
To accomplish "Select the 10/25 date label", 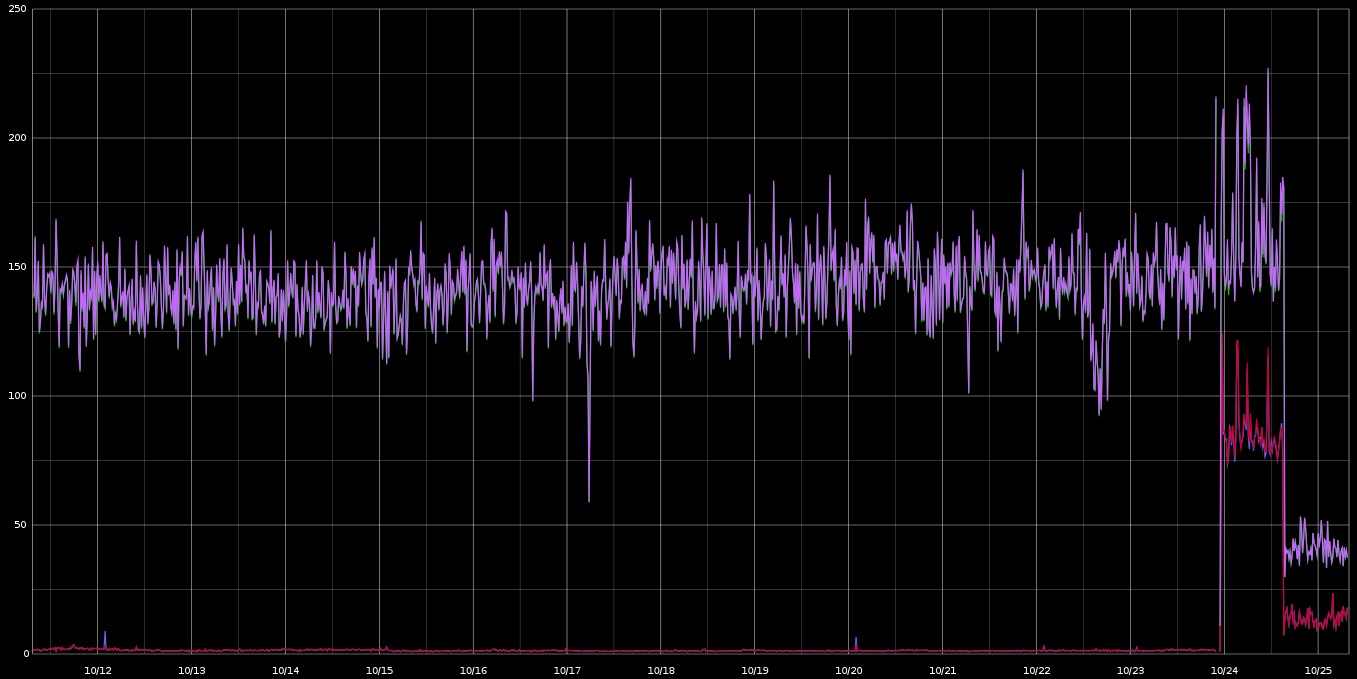I will [1317, 670].
